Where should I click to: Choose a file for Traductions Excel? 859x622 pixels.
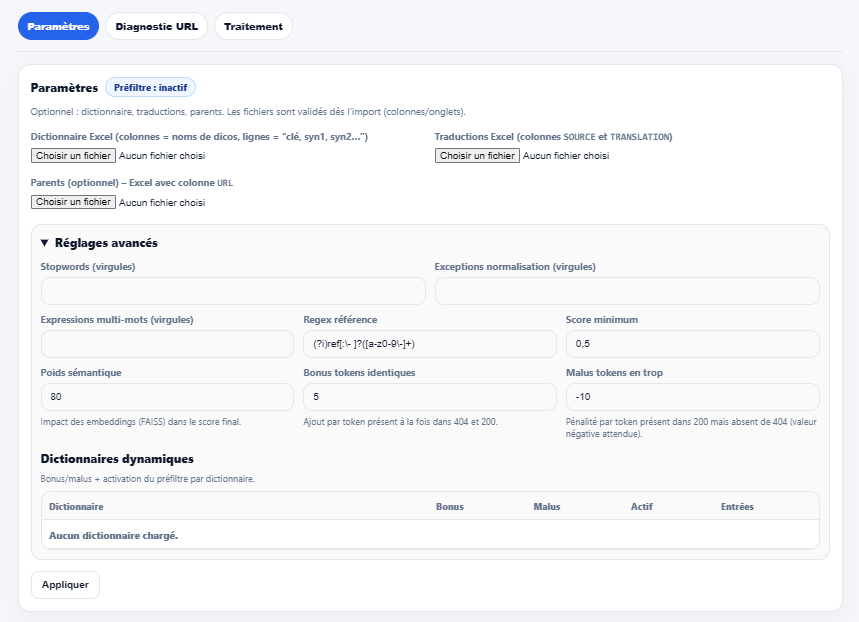point(477,156)
